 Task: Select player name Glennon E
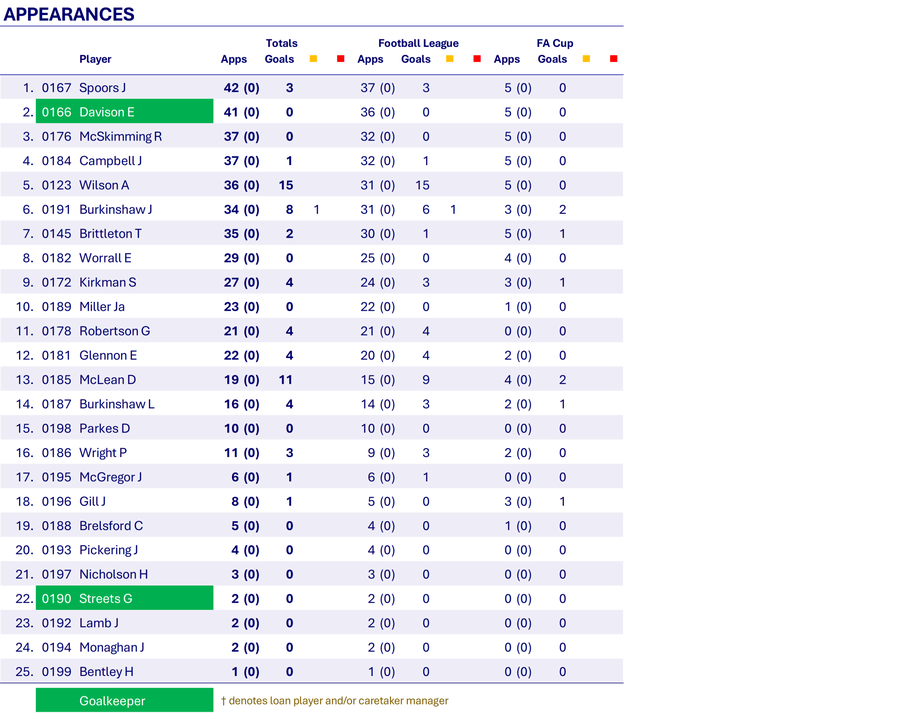[108, 355]
